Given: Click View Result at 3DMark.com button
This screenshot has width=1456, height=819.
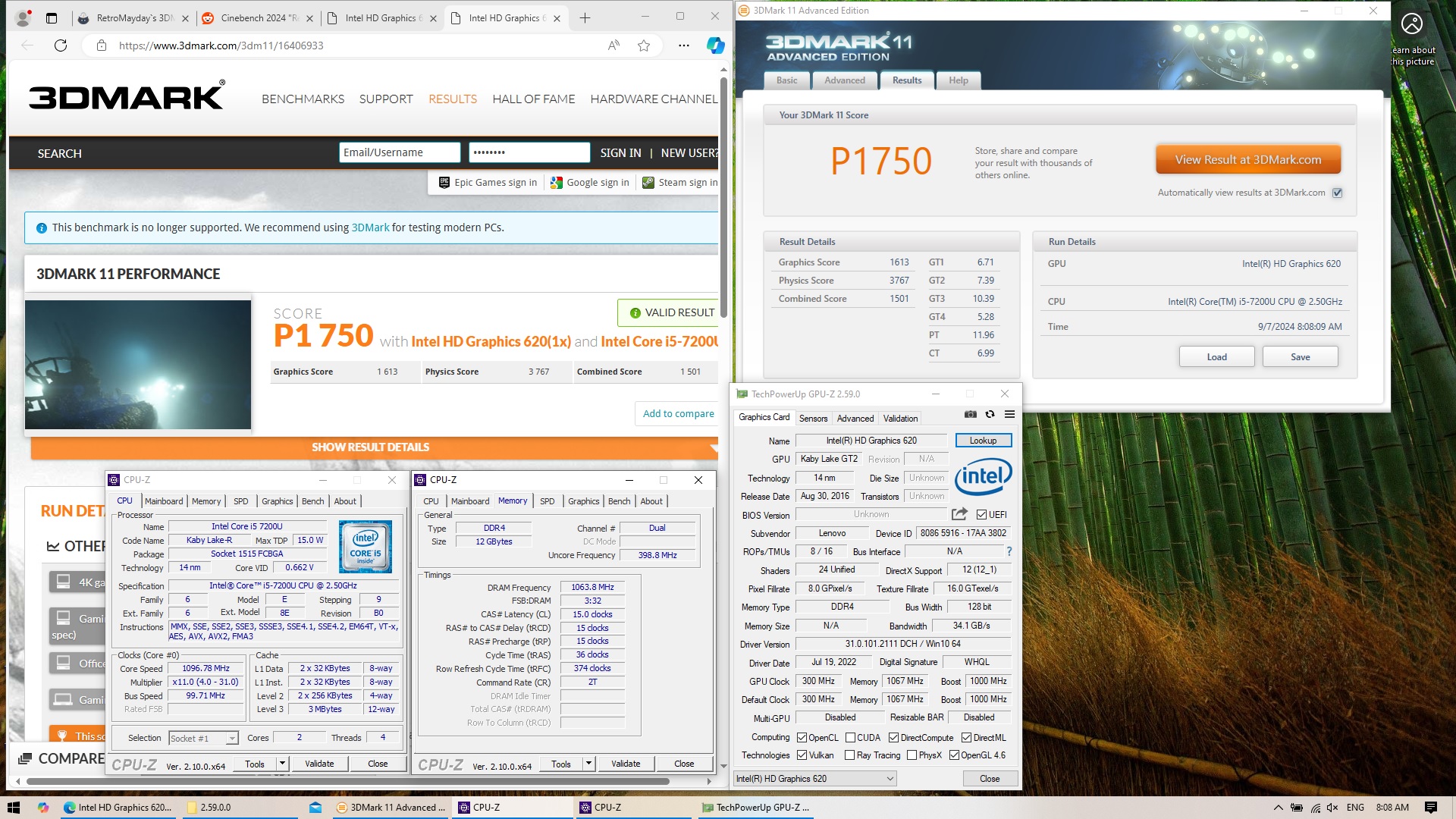Looking at the screenshot, I should [x=1247, y=160].
